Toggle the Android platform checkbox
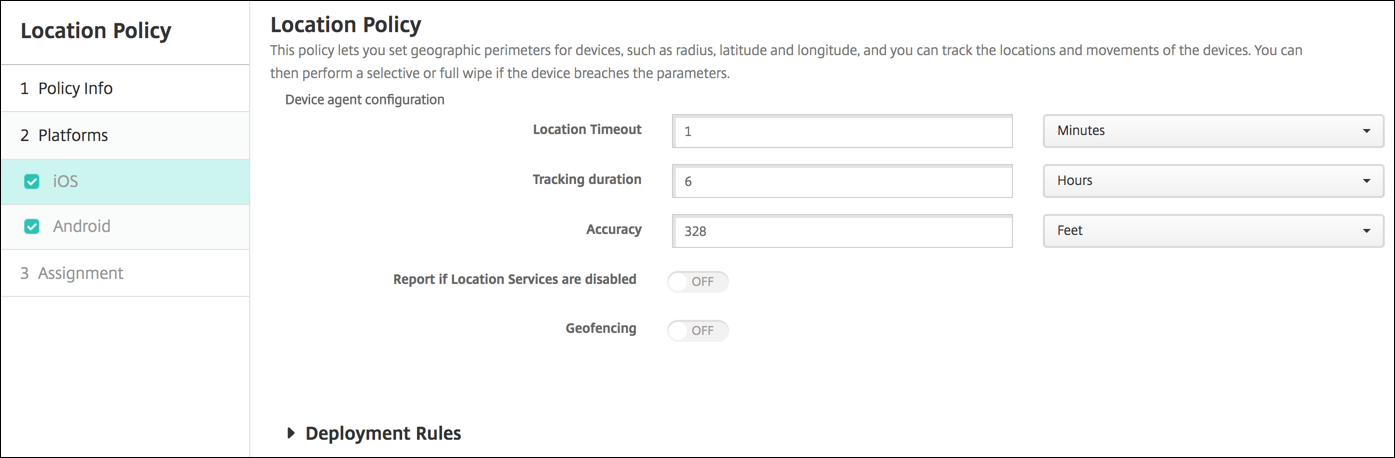This screenshot has height=458, width=1395. click(x=31, y=227)
